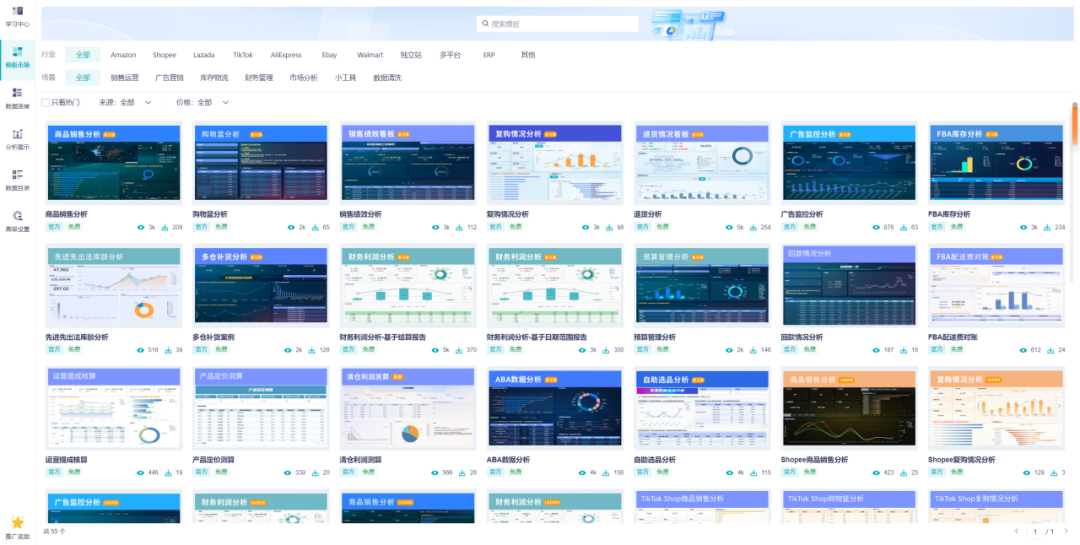Filter scenario by 市场分析
The width and height of the screenshot is (1080, 545).
click(304, 78)
